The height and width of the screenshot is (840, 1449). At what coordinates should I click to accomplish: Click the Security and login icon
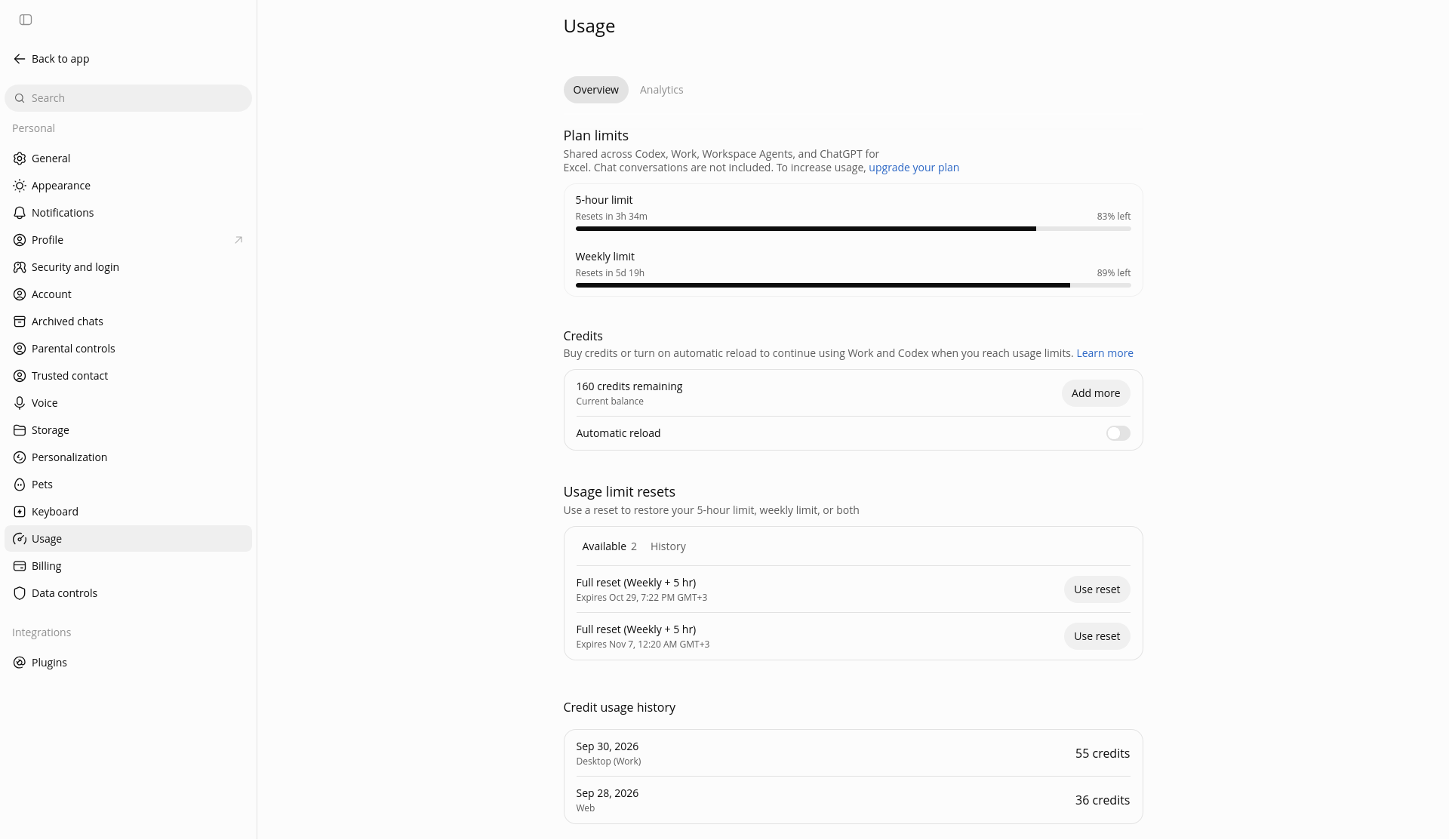(20, 267)
